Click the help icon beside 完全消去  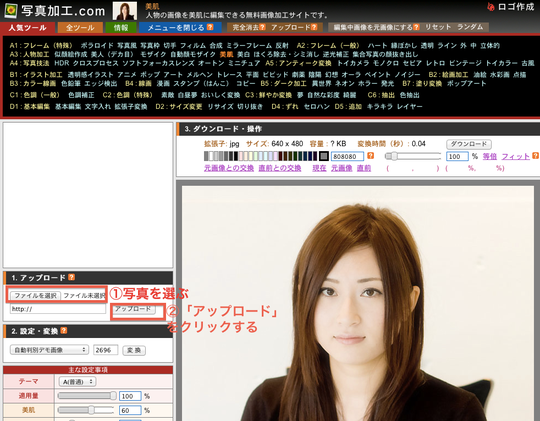(x=262, y=27)
